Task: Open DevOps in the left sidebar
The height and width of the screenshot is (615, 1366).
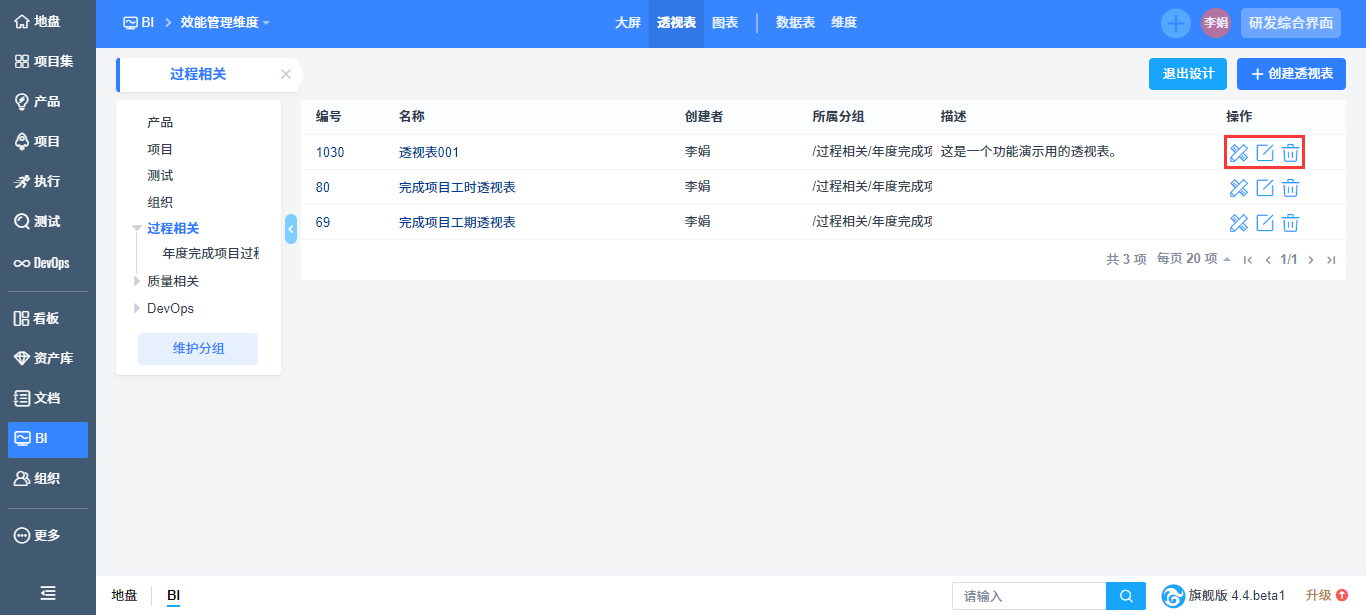Action: click(48, 263)
